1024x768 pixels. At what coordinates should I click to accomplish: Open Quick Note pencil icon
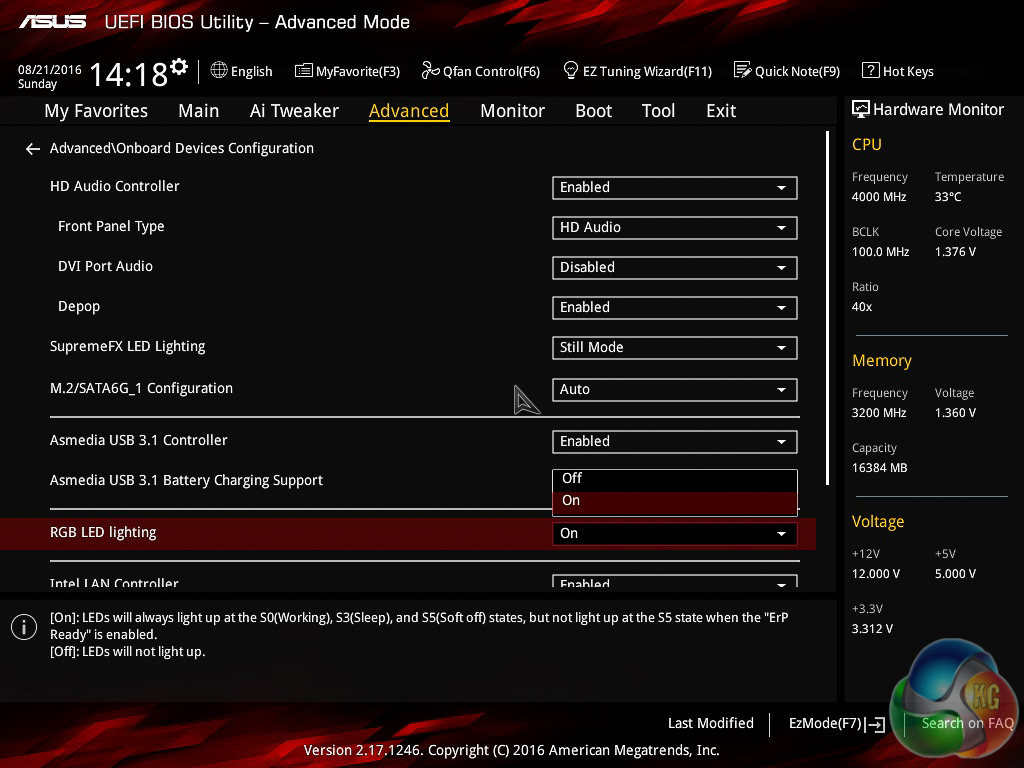pos(743,70)
